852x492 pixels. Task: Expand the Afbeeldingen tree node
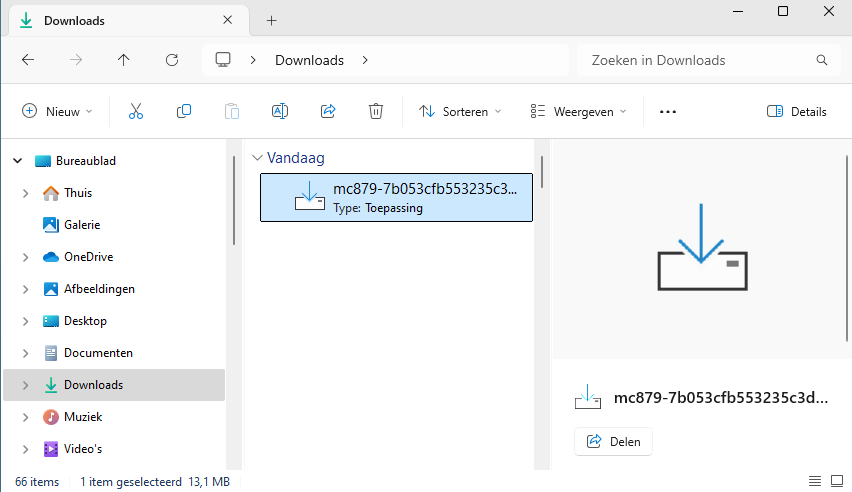pos(25,289)
